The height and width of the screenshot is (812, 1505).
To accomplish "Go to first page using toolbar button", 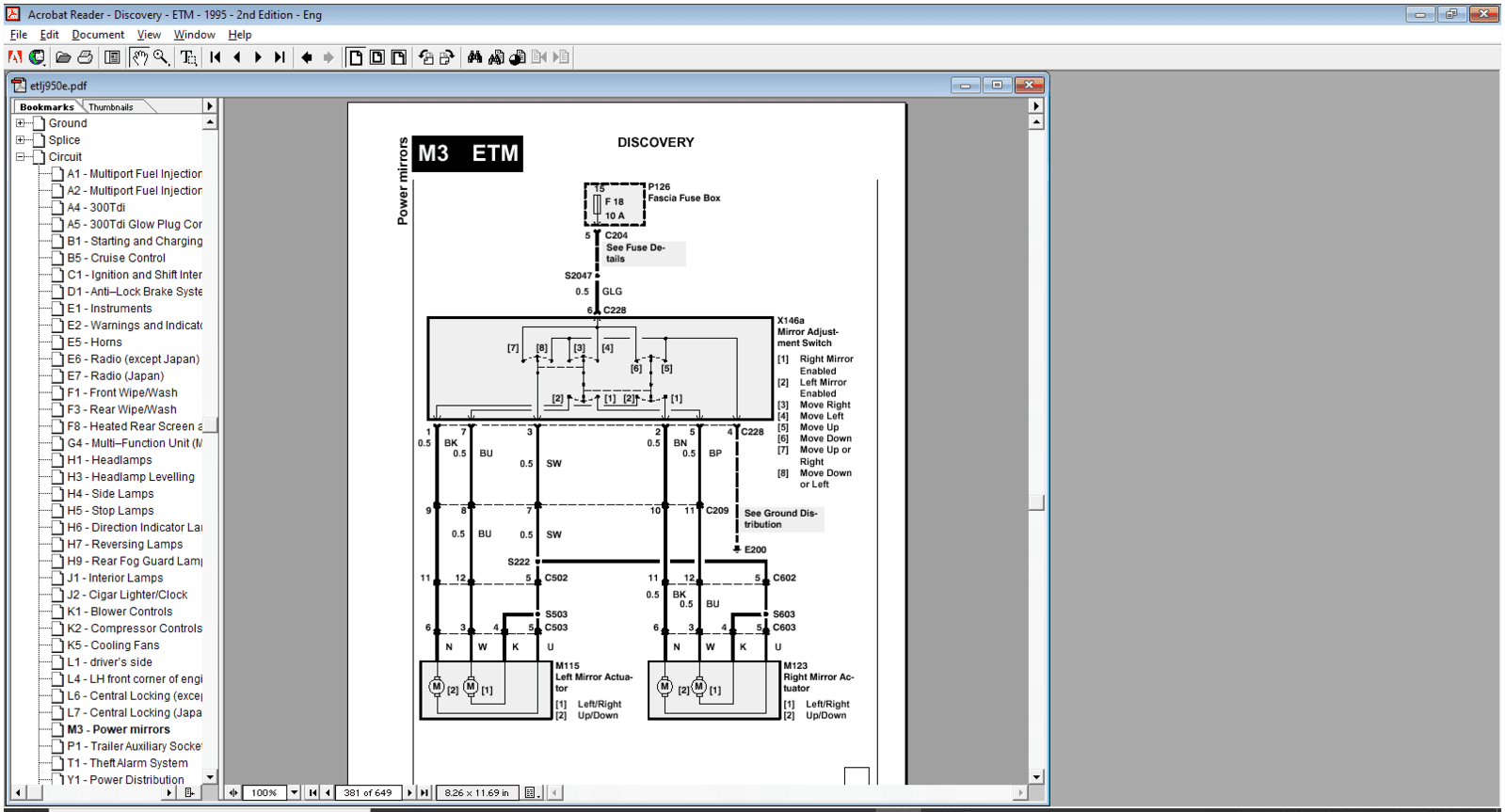I will pyautogui.click(x=216, y=57).
